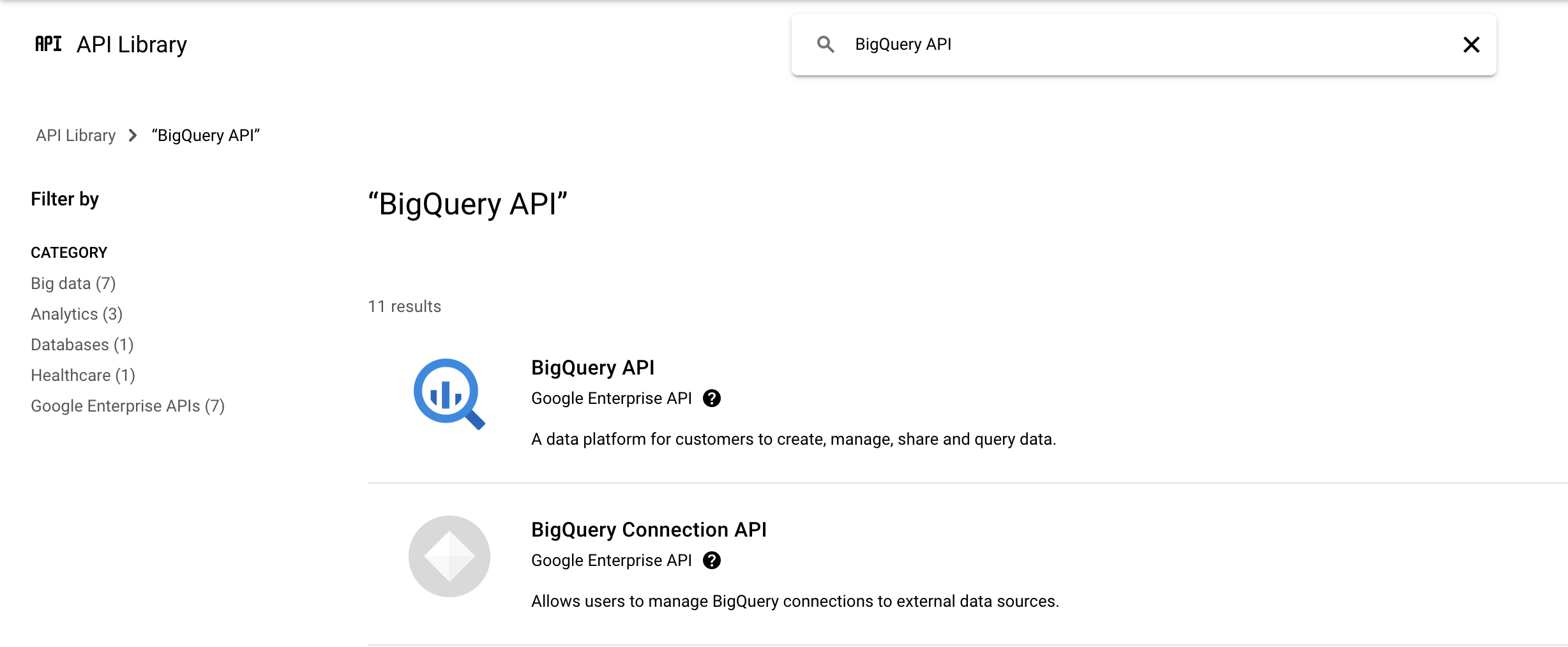Click help icon beside BigQuery Connection enterprise label
1568x647 pixels.
click(x=711, y=560)
